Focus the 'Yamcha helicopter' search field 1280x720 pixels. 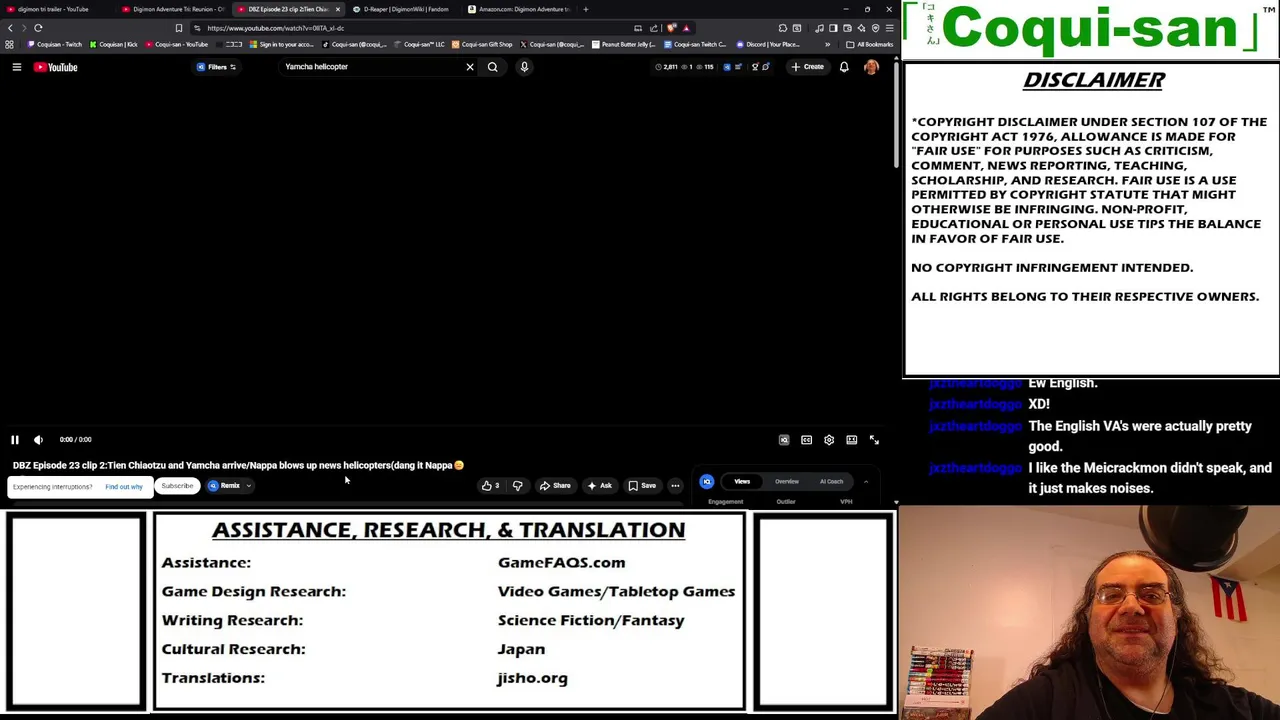tap(370, 67)
